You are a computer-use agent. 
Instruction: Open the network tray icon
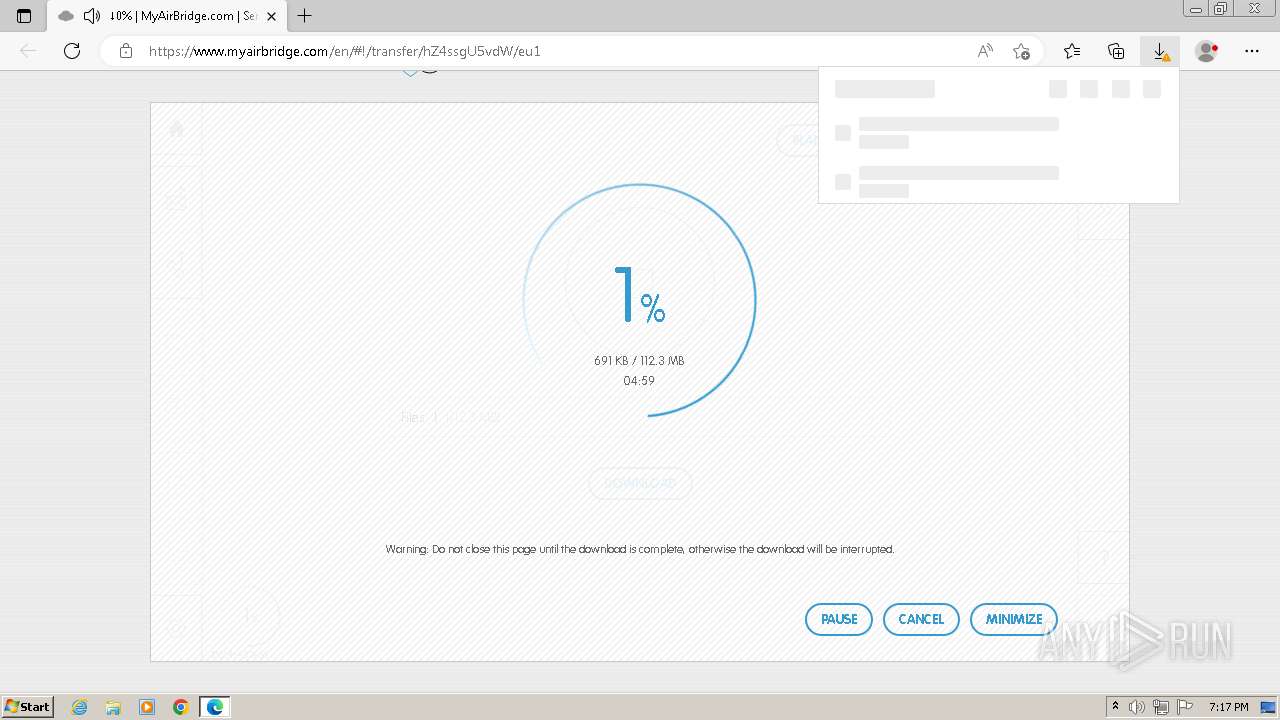1161,707
